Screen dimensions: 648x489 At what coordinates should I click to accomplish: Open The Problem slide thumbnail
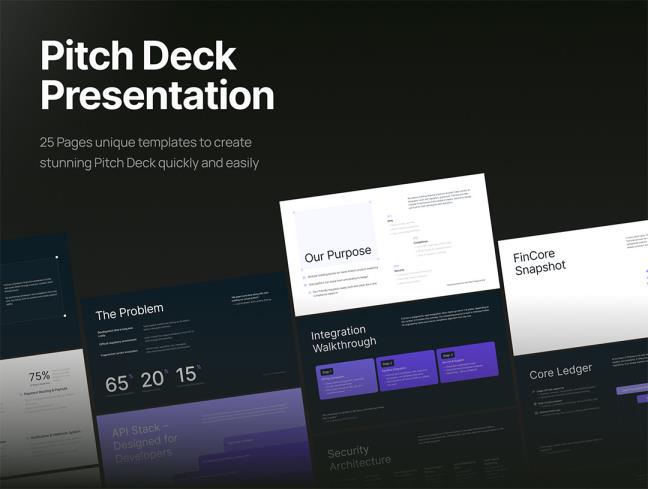[x=129, y=310]
